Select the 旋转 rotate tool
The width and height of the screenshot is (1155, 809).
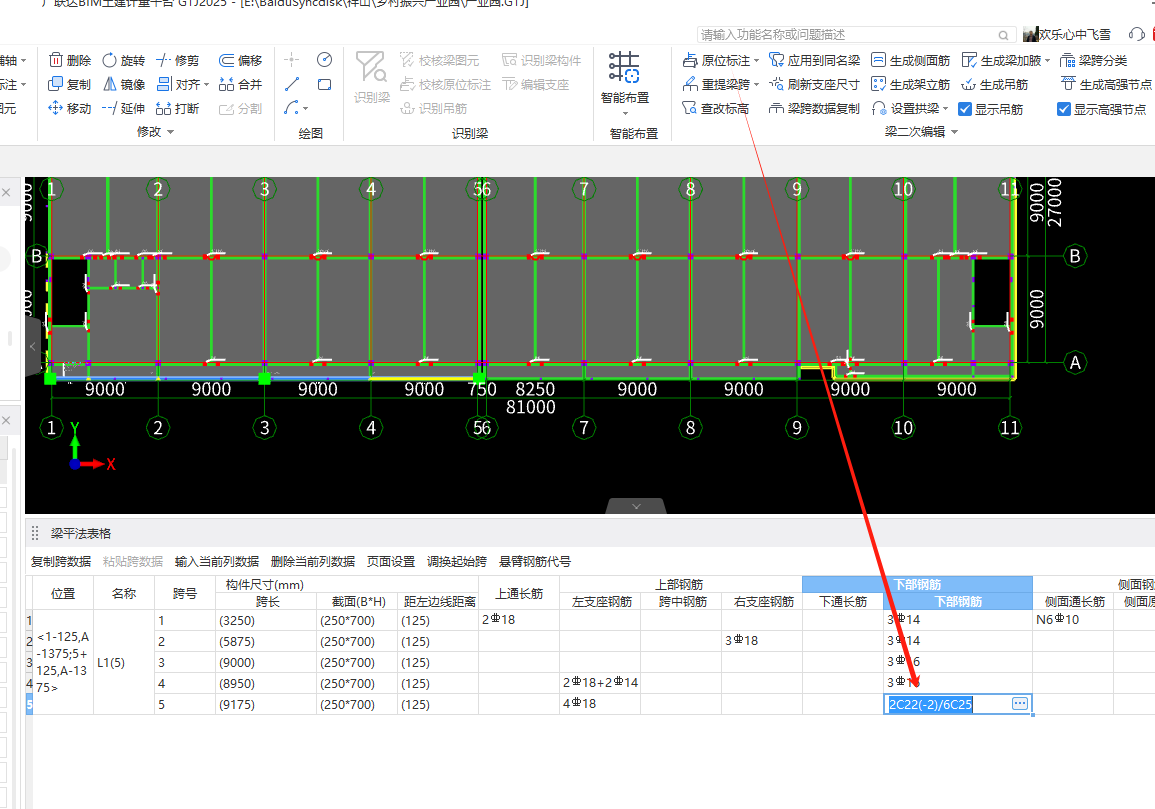(123, 60)
